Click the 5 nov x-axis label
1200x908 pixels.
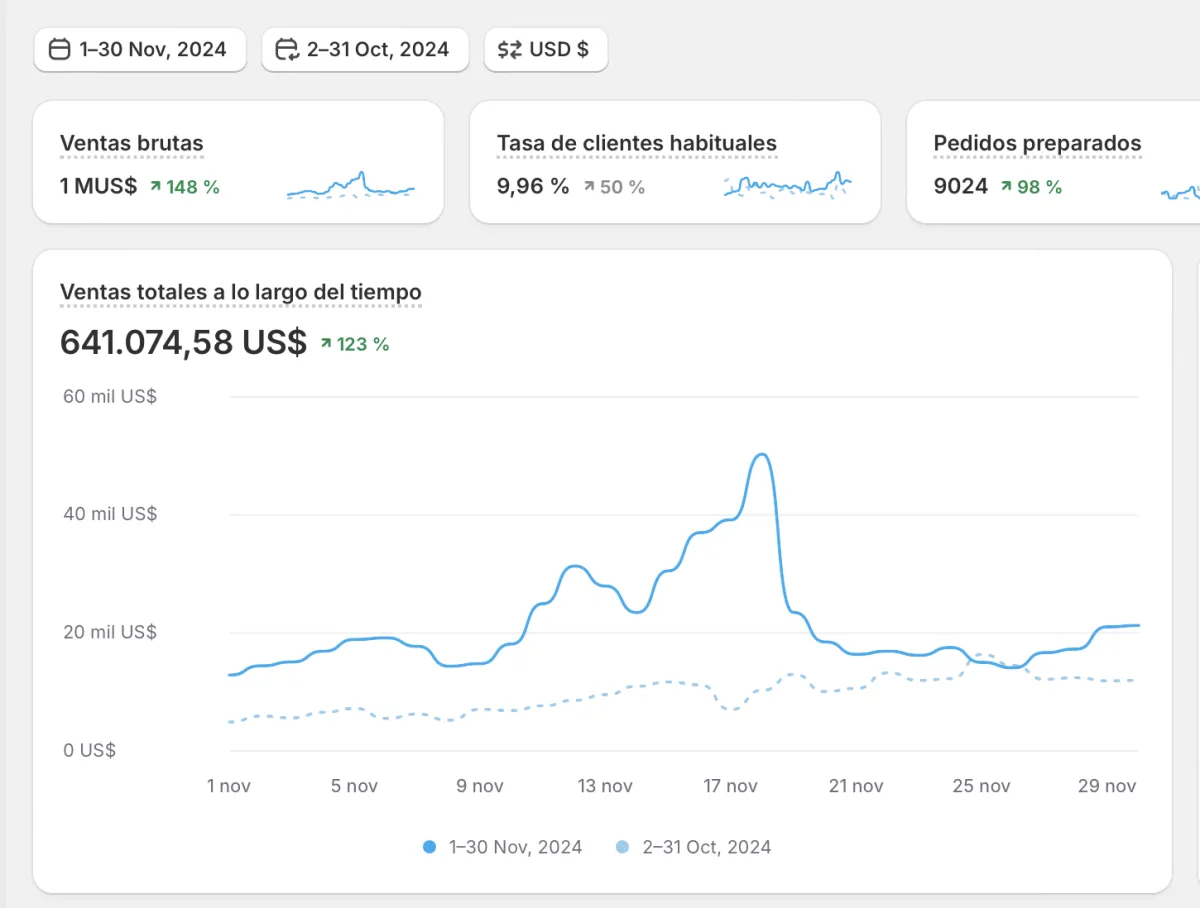pyautogui.click(x=354, y=786)
